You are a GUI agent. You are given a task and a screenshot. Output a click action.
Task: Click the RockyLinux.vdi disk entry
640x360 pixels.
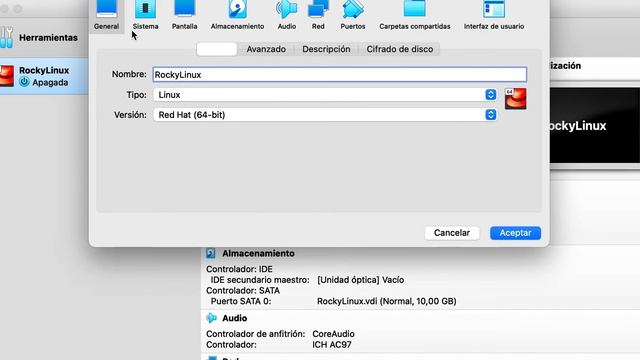click(387, 301)
